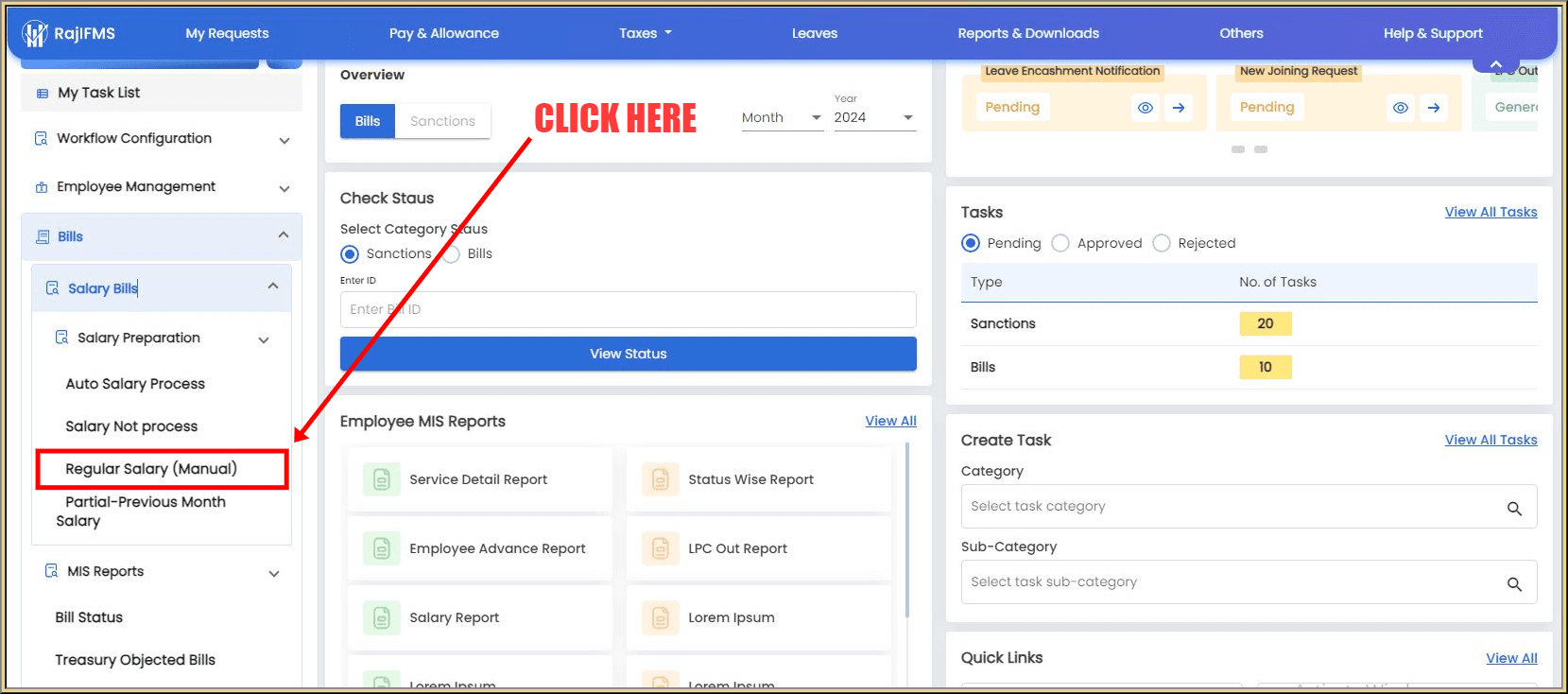
Task: Click View All Tasks link in Tasks panel
Action: pos(1490,212)
